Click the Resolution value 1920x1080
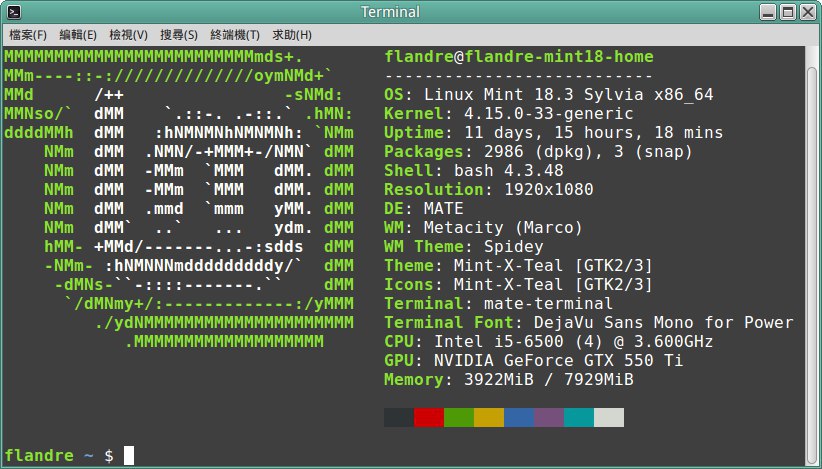The height and width of the screenshot is (469, 822). click(x=548, y=189)
